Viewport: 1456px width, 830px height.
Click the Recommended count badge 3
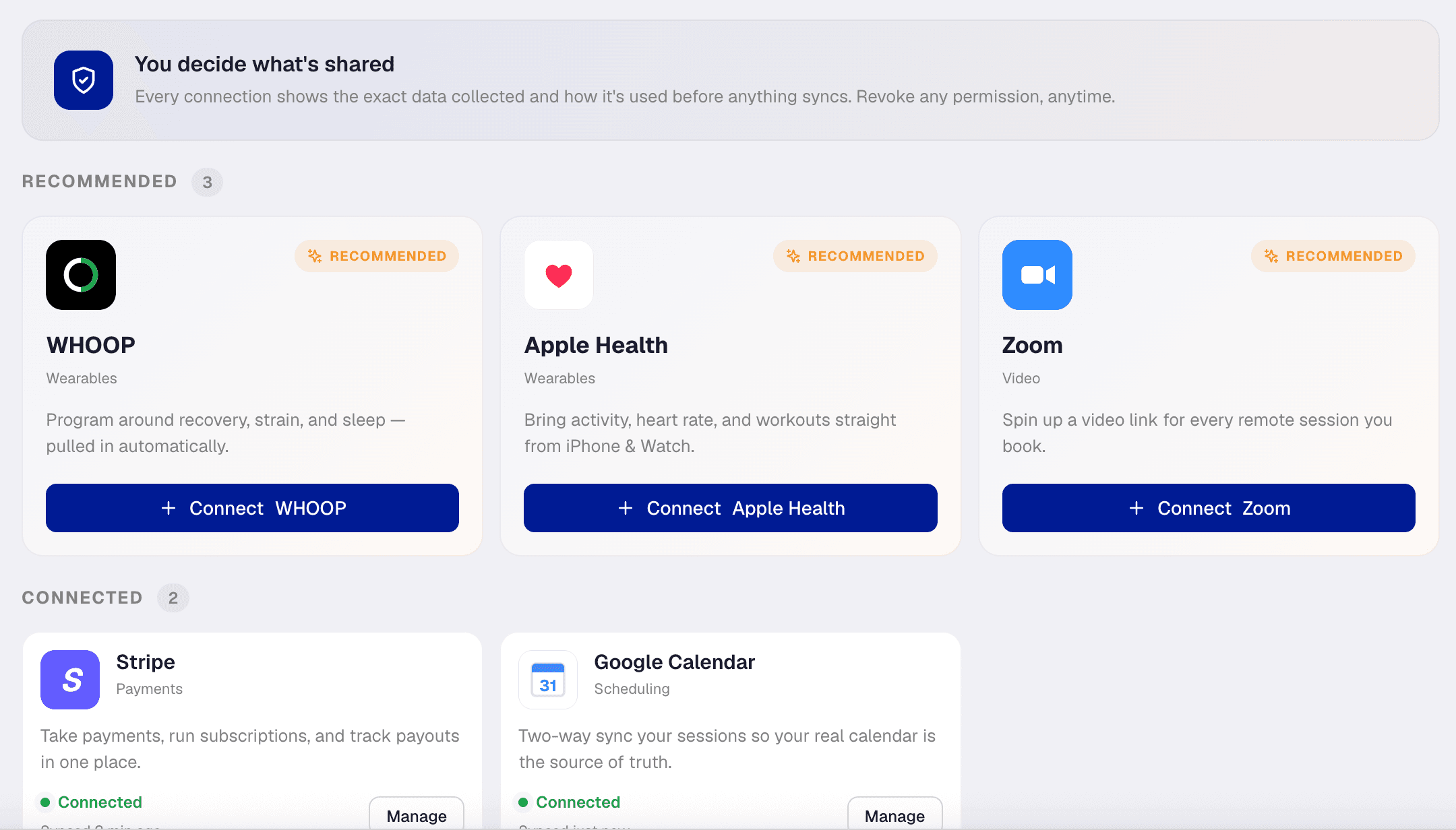(208, 182)
